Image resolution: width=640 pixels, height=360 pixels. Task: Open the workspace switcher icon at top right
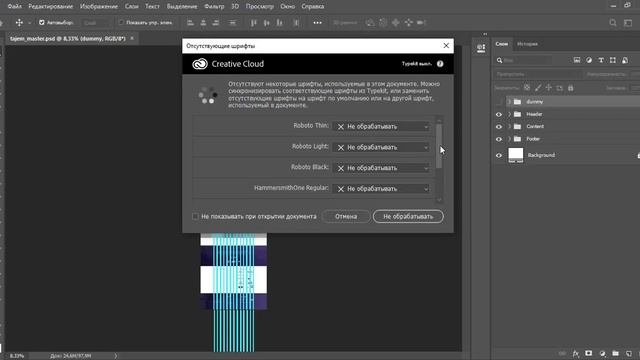(628, 23)
